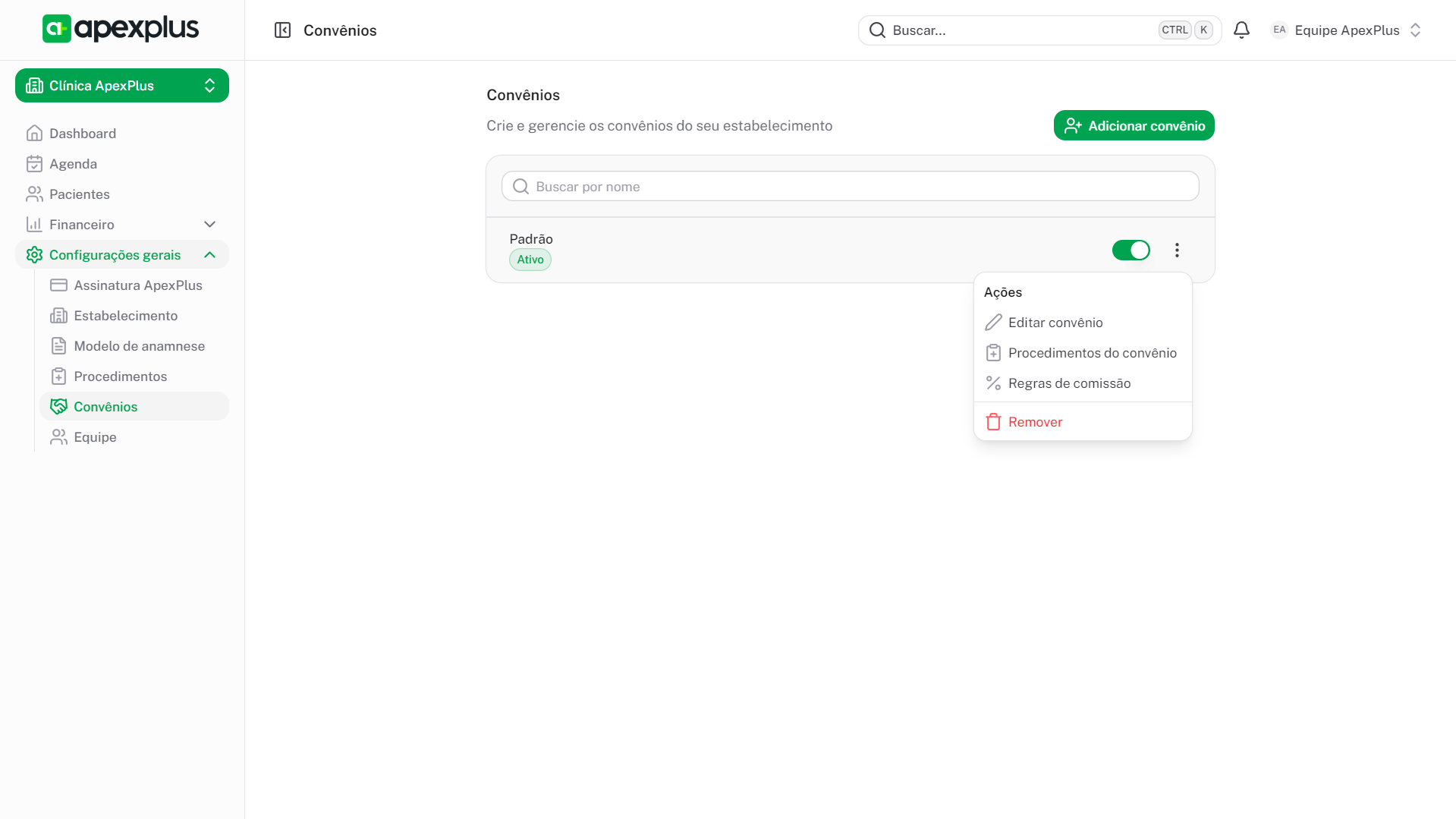Viewport: 1456px width, 819px height.
Task: Click the sidebar collapse panel icon
Action: [x=282, y=30]
